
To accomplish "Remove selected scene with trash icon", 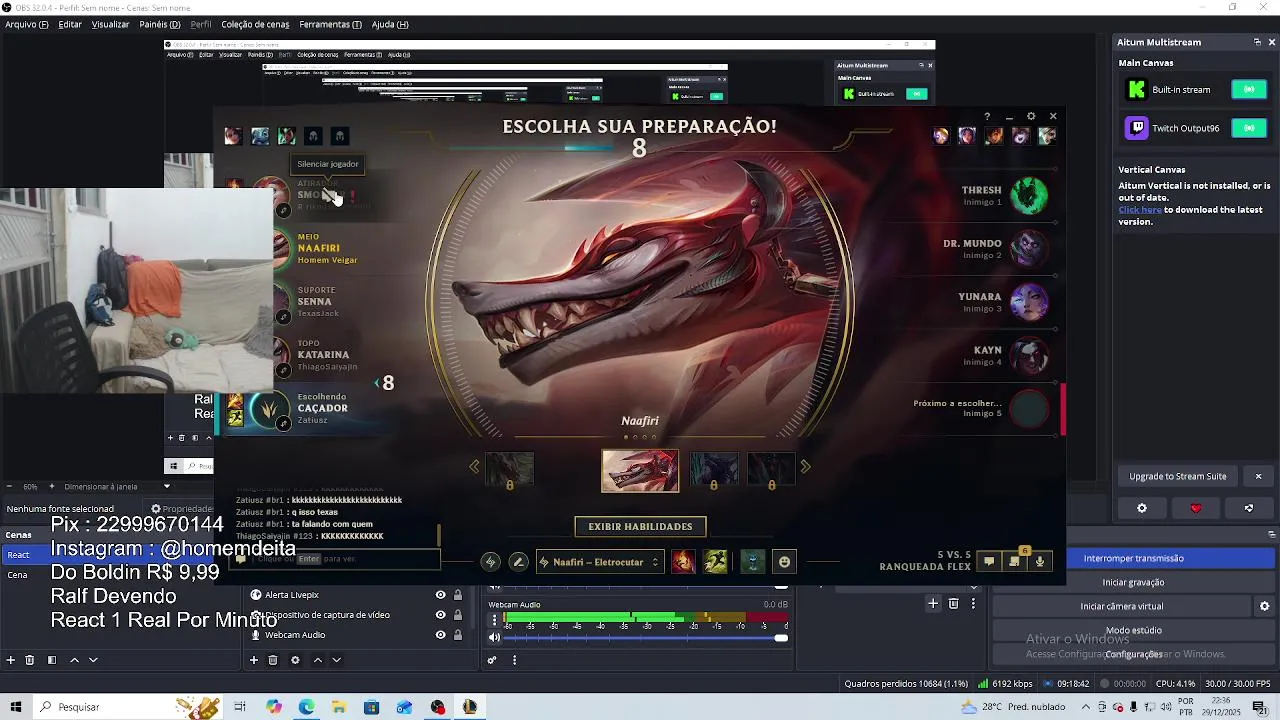I will [30, 660].
